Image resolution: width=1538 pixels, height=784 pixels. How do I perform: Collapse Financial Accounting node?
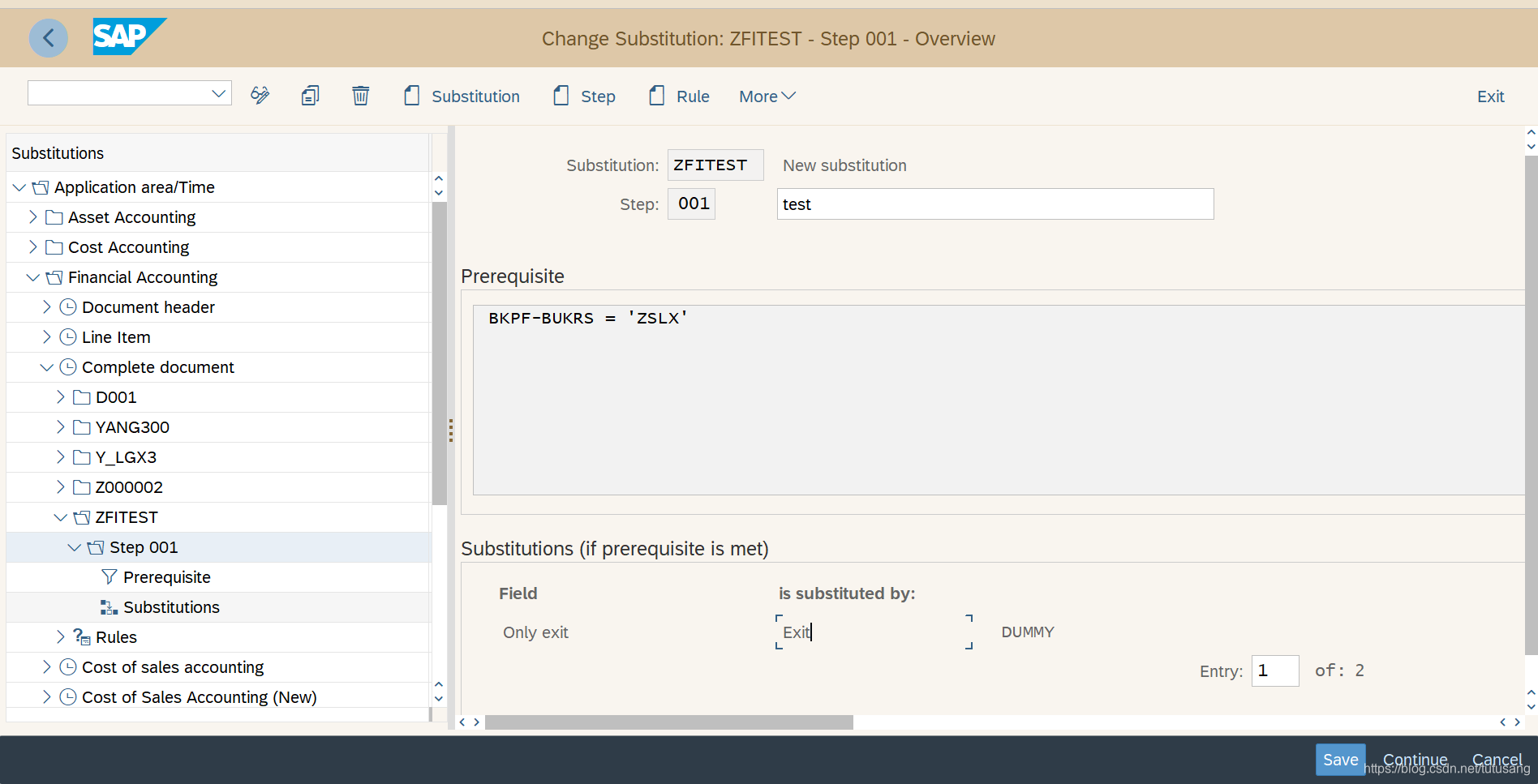tap(33, 277)
